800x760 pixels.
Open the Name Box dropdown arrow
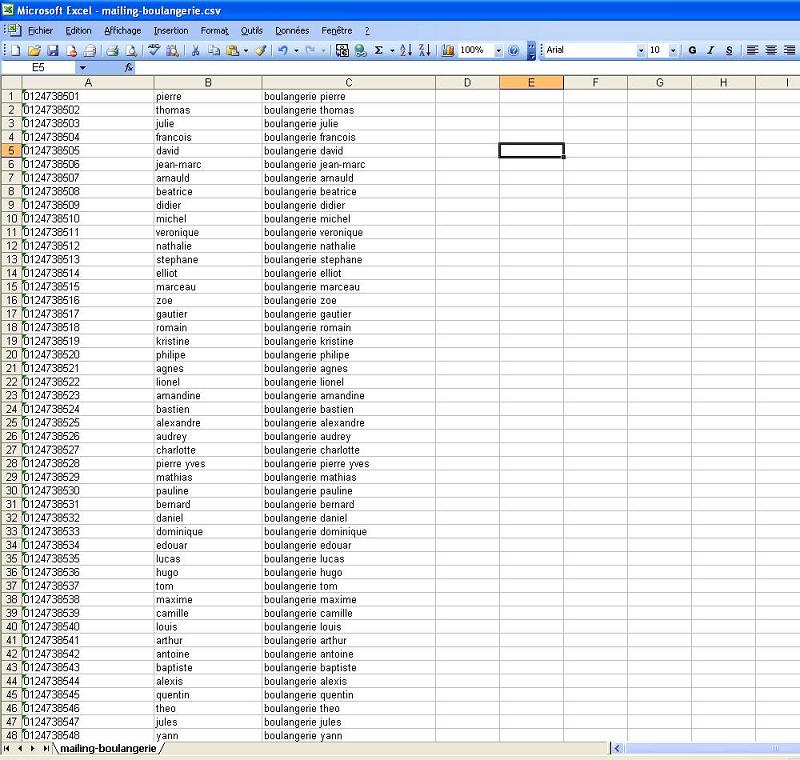pos(82,67)
